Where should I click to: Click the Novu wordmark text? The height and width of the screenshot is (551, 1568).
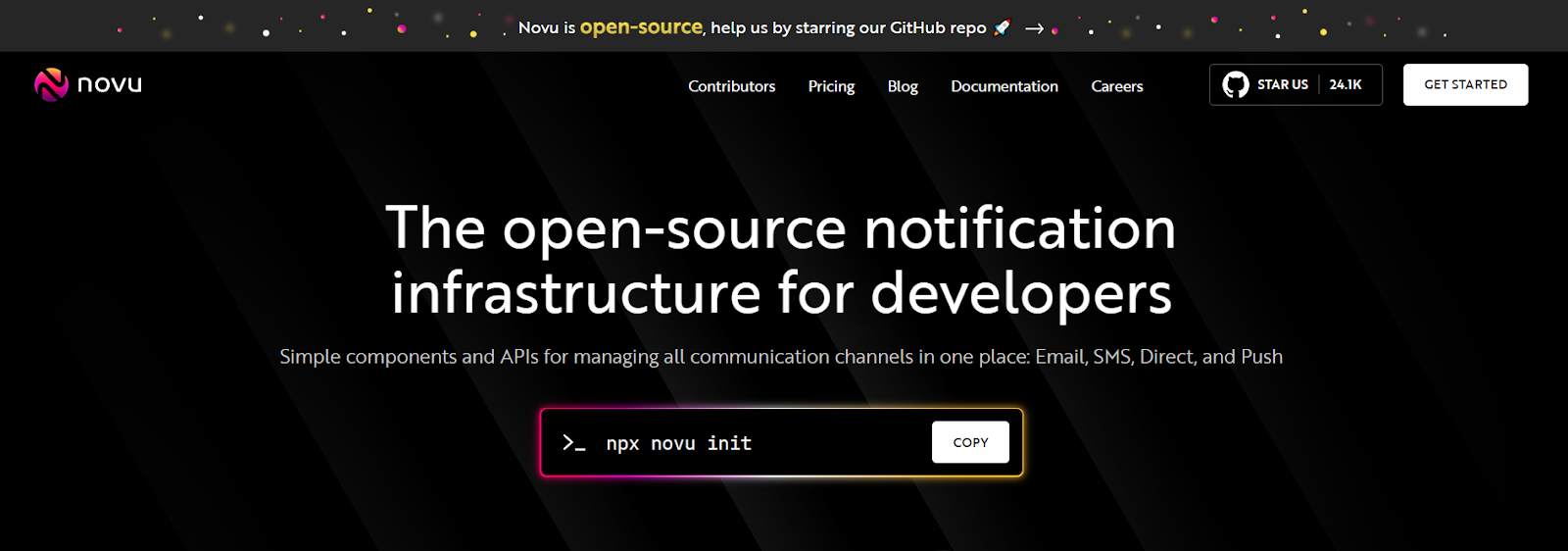tap(110, 84)
